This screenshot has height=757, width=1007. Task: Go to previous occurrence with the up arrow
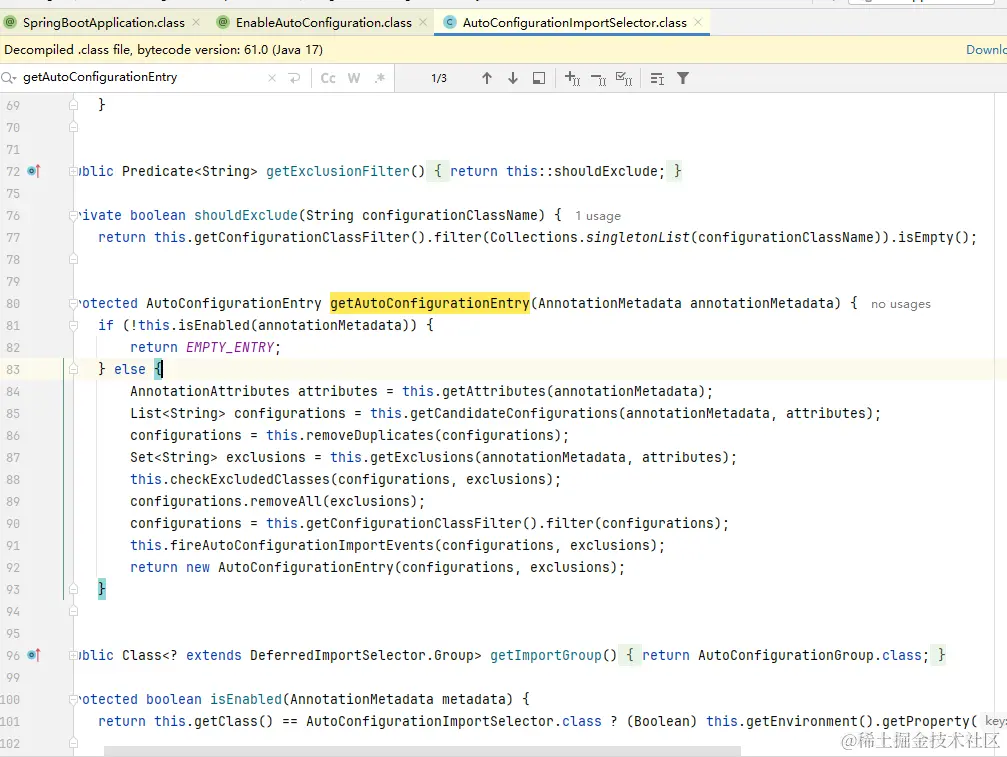pos(487,78)
